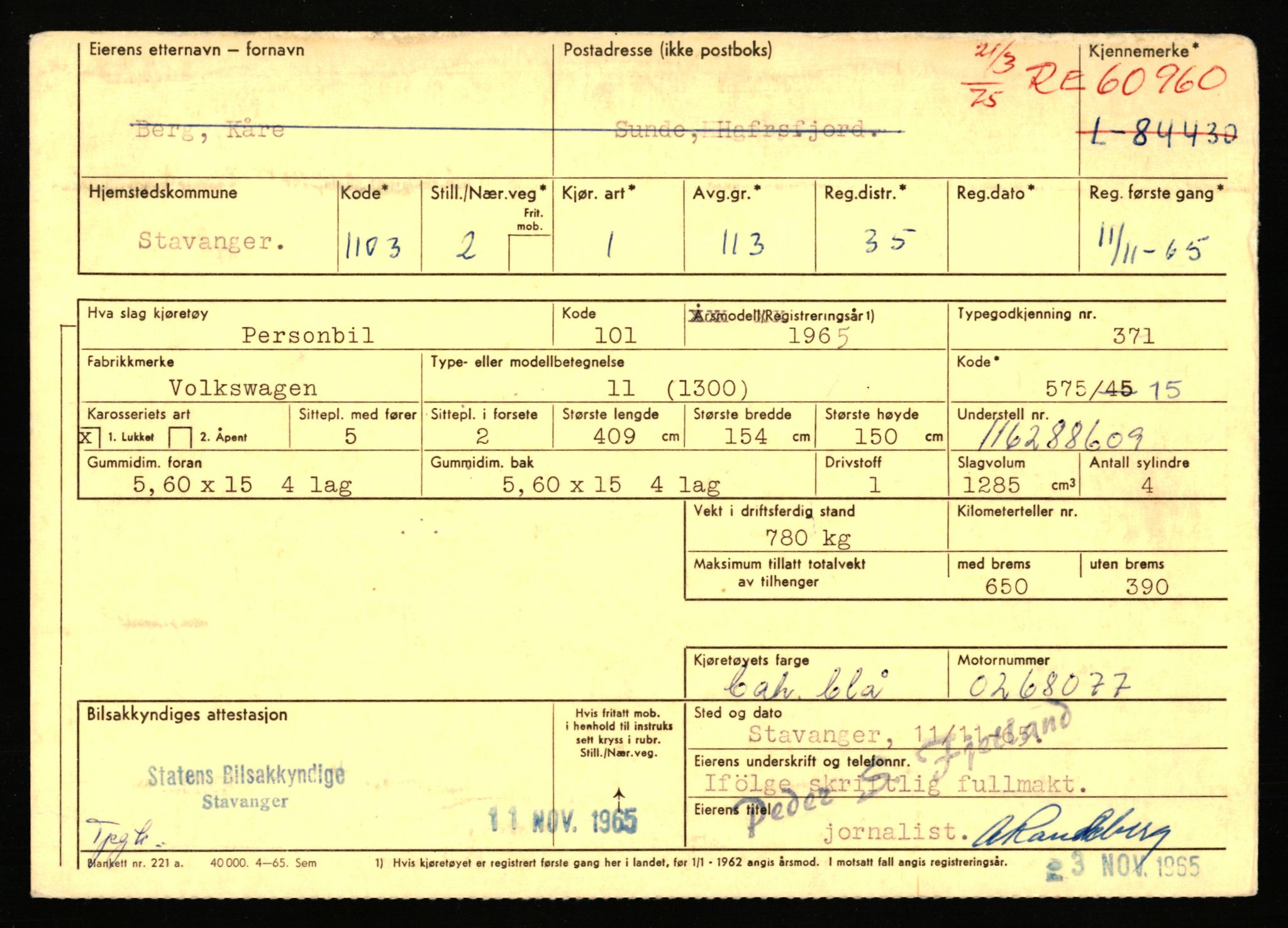The image size is (1288, 928).
Task: Click rear tyre size under 'Gummidim. bak'
Action: pos(611,485)
